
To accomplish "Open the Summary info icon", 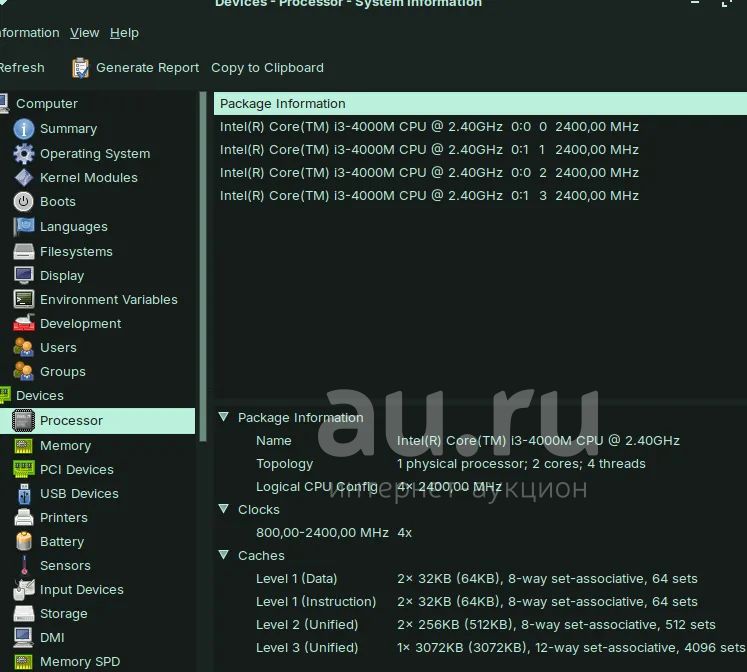I will click(23, 129).
